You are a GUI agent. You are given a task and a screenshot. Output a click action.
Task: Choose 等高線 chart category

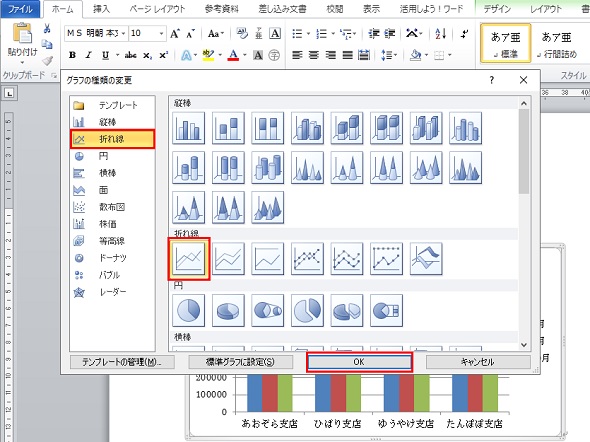coord(112,241)
